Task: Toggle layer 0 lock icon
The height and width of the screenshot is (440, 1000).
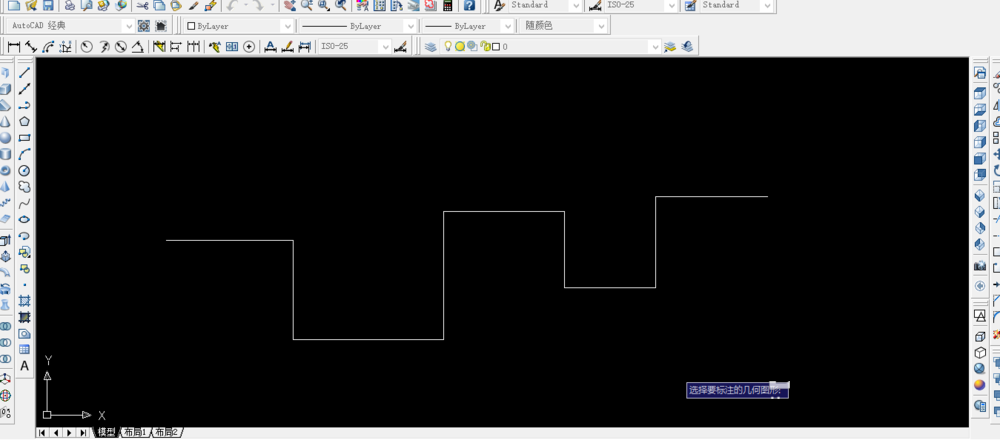Action: click(x=485, y=47)
